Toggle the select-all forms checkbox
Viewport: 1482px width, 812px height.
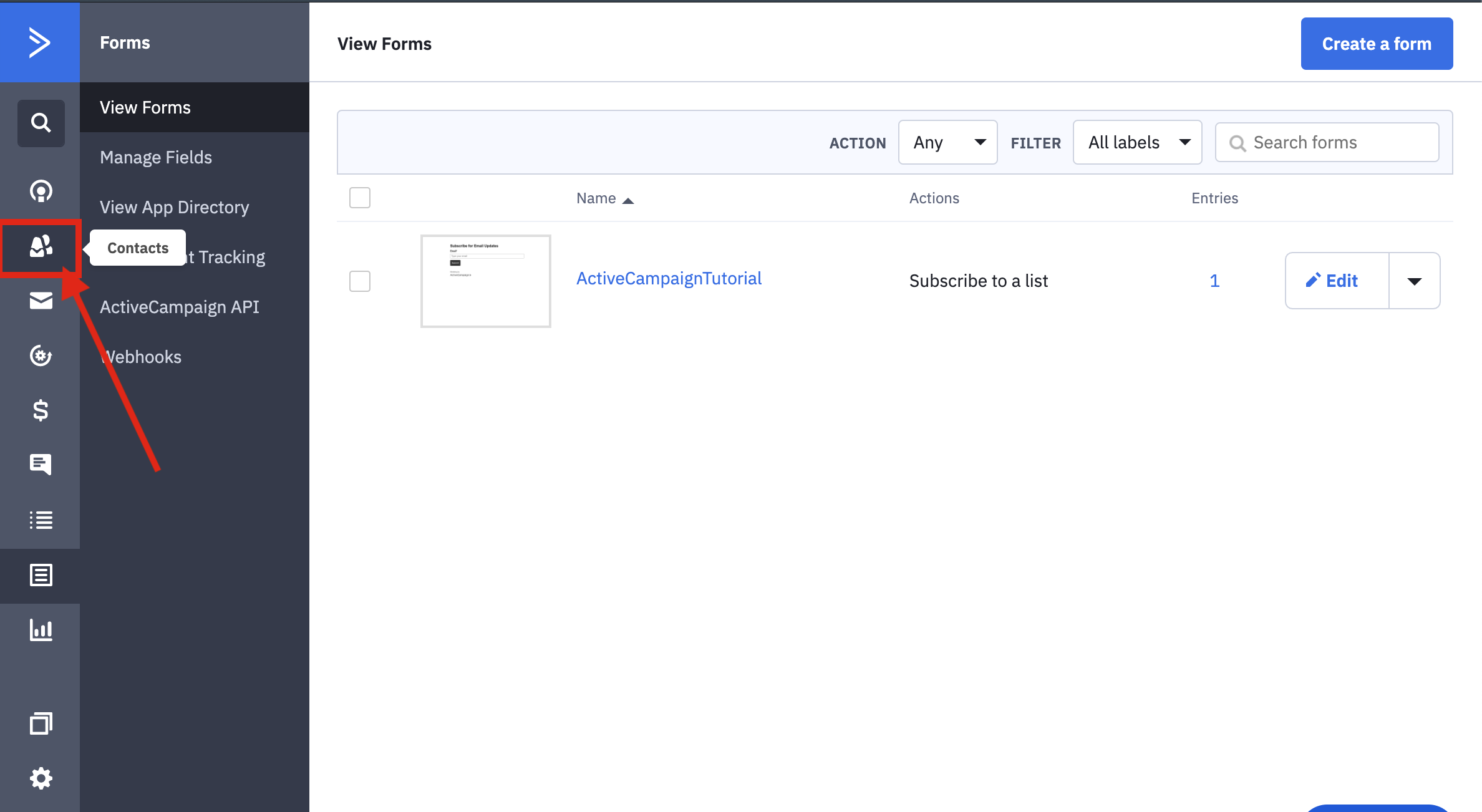(x=360, y=198)
